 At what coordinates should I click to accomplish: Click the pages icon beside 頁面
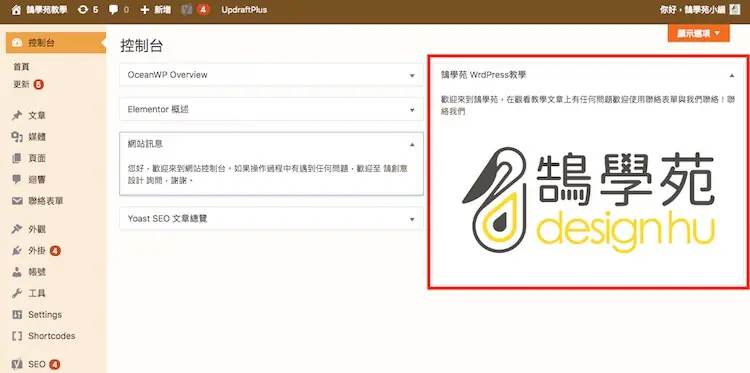click(17, 158)
